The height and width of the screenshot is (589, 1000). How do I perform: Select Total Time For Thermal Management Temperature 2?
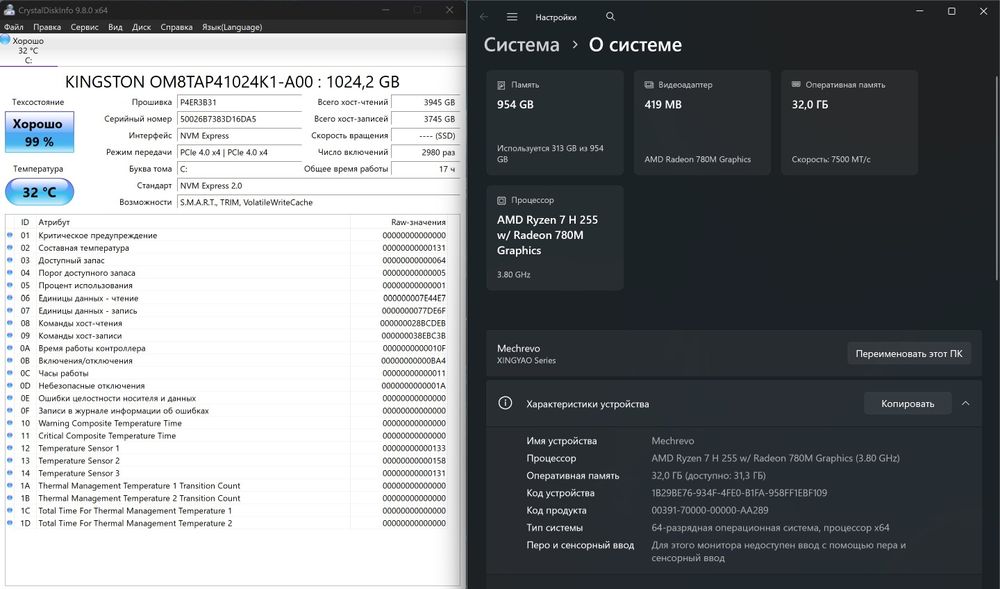click(227, 523)
